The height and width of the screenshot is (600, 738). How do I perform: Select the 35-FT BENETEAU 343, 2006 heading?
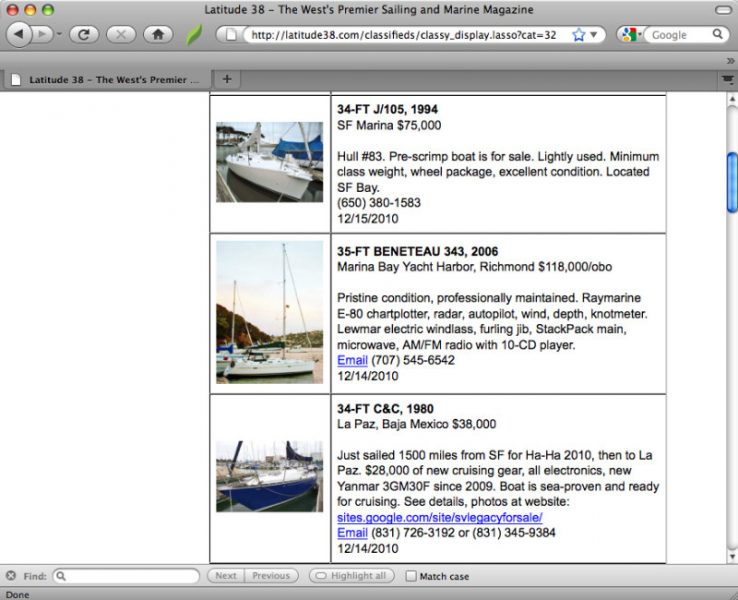(x=417, y=251)
